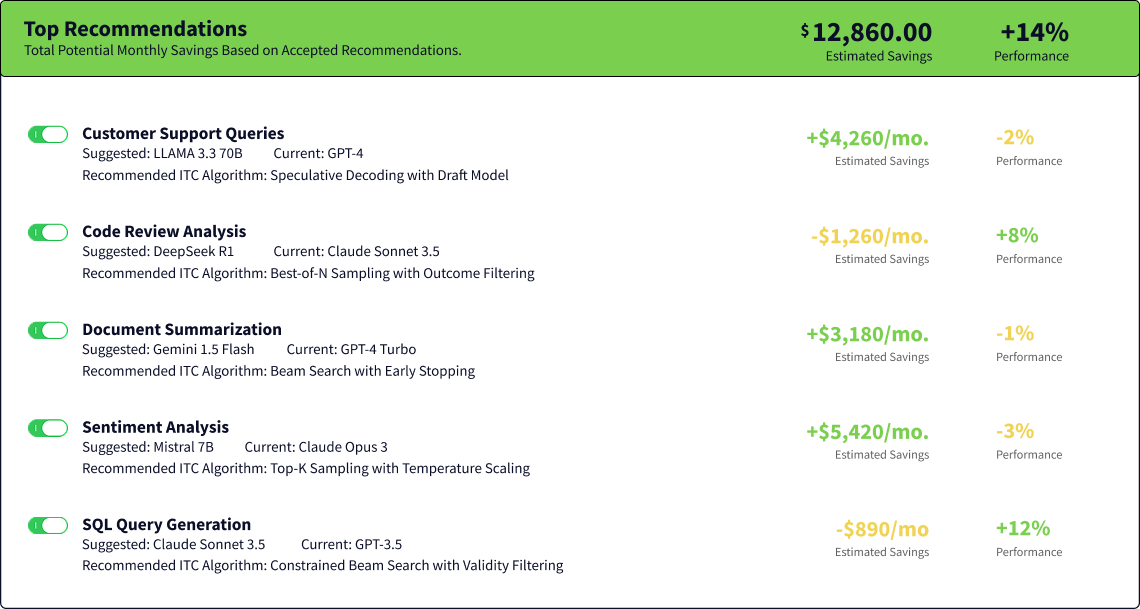Select the Customer Support Queries title
Screen dimensions: 1140x609
pyautogui.click(x=183, y=134)
